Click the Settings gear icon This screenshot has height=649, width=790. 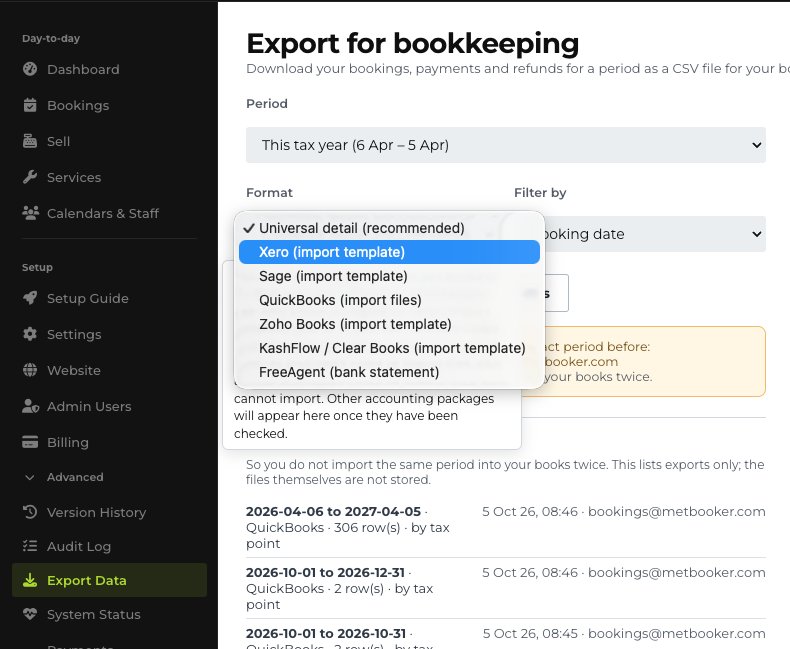point(30,334)
